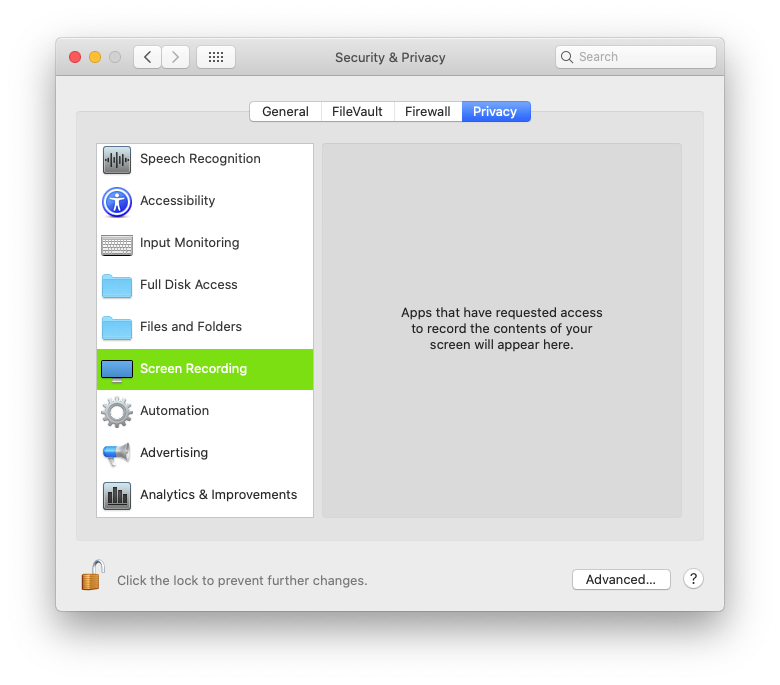
Task: Focus the Search field
Action: tap(636, 57)
